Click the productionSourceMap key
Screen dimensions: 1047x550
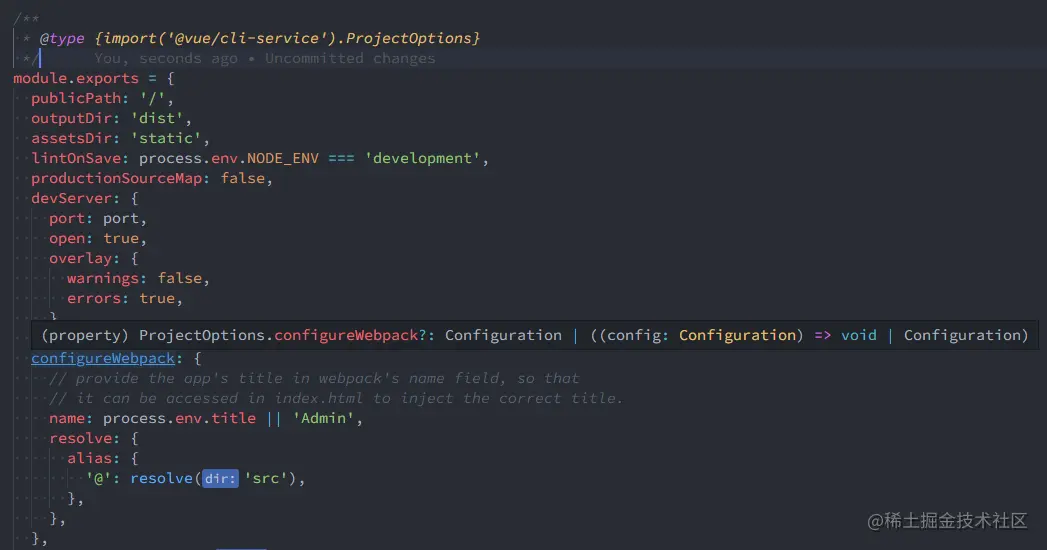(116, 178)
